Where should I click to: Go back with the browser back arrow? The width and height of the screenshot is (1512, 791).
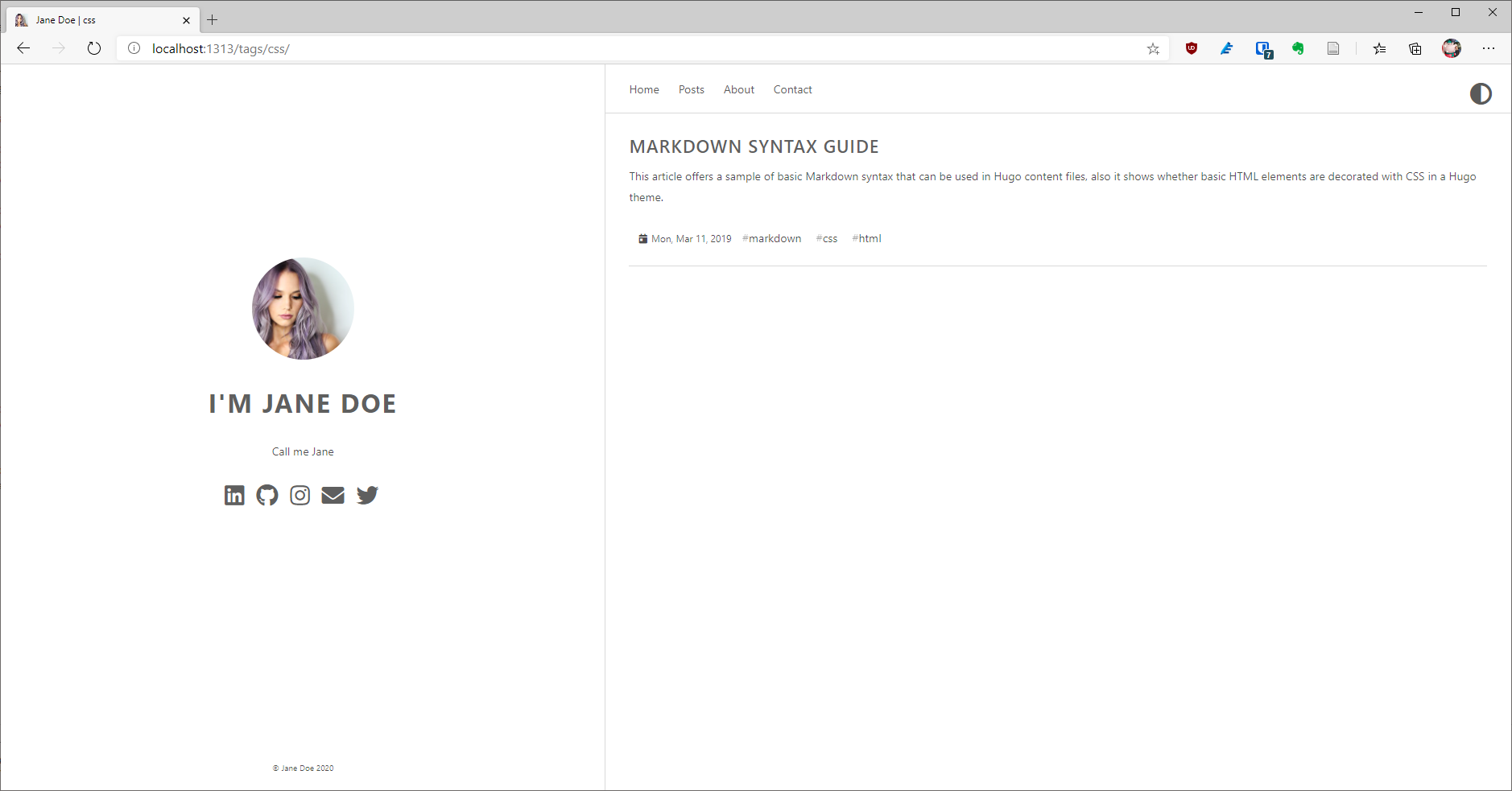click(x=23, y=48)
